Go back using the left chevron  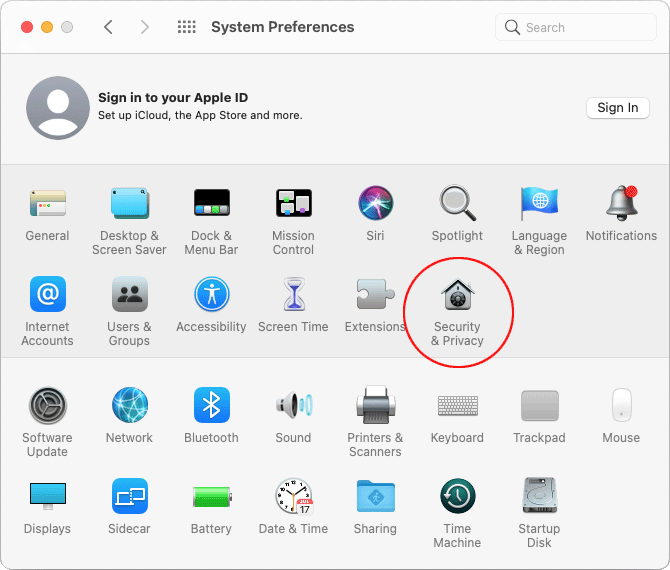point(109,27)
